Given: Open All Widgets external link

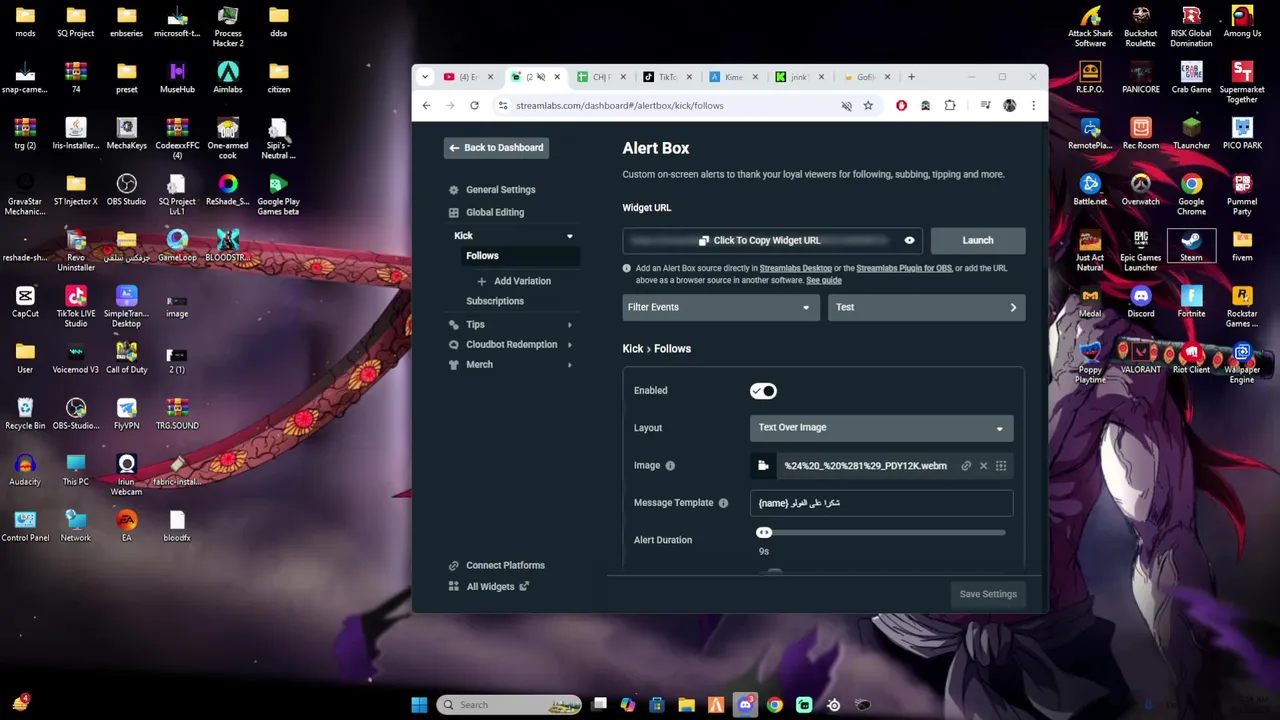Looking at the screenshot, I should click(x=488, y=587).
